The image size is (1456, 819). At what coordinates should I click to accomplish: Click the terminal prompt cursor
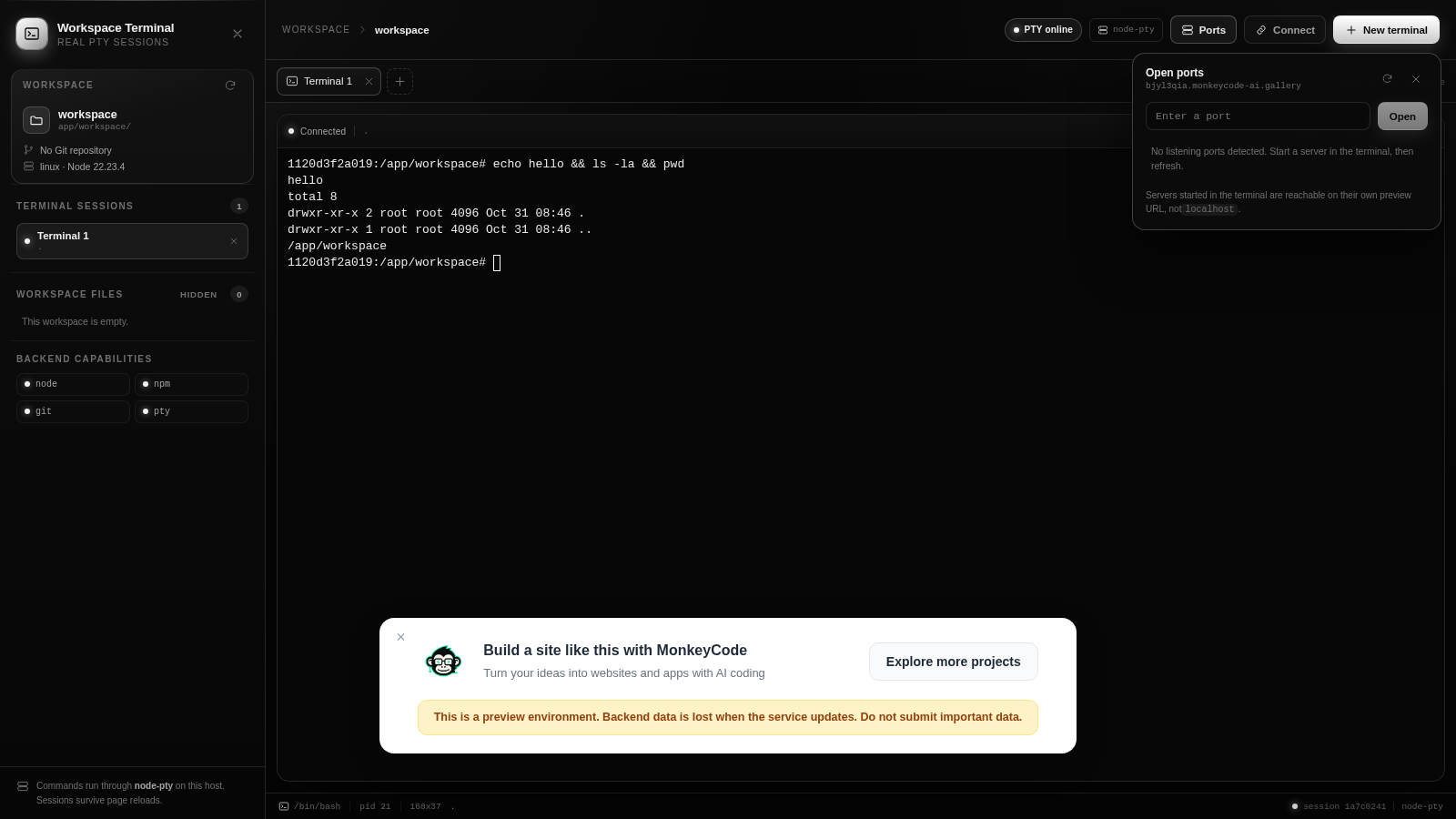click(497, 263)
